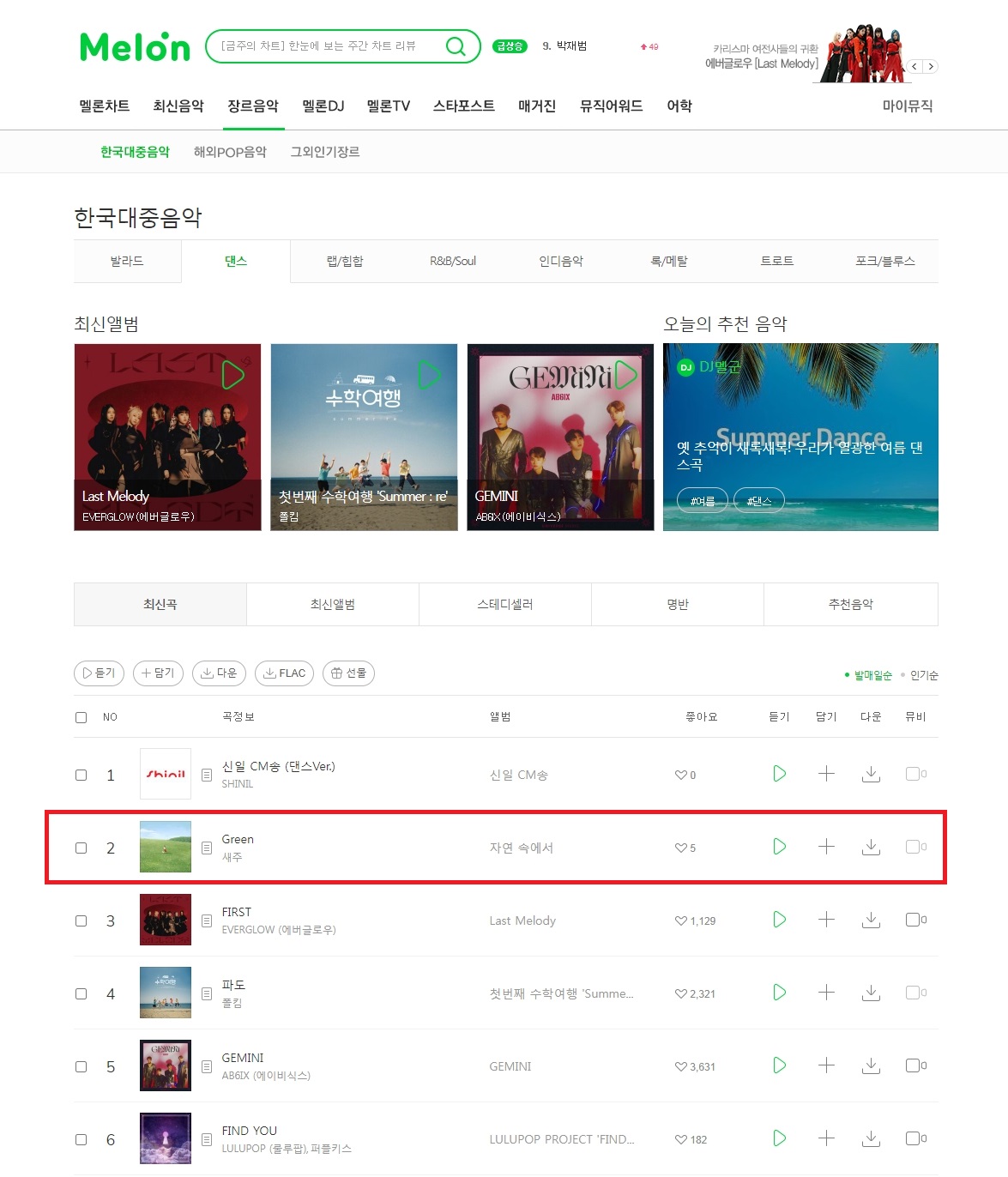
Task: Open the 해외POP음악 link
Action: pos(230,152)
